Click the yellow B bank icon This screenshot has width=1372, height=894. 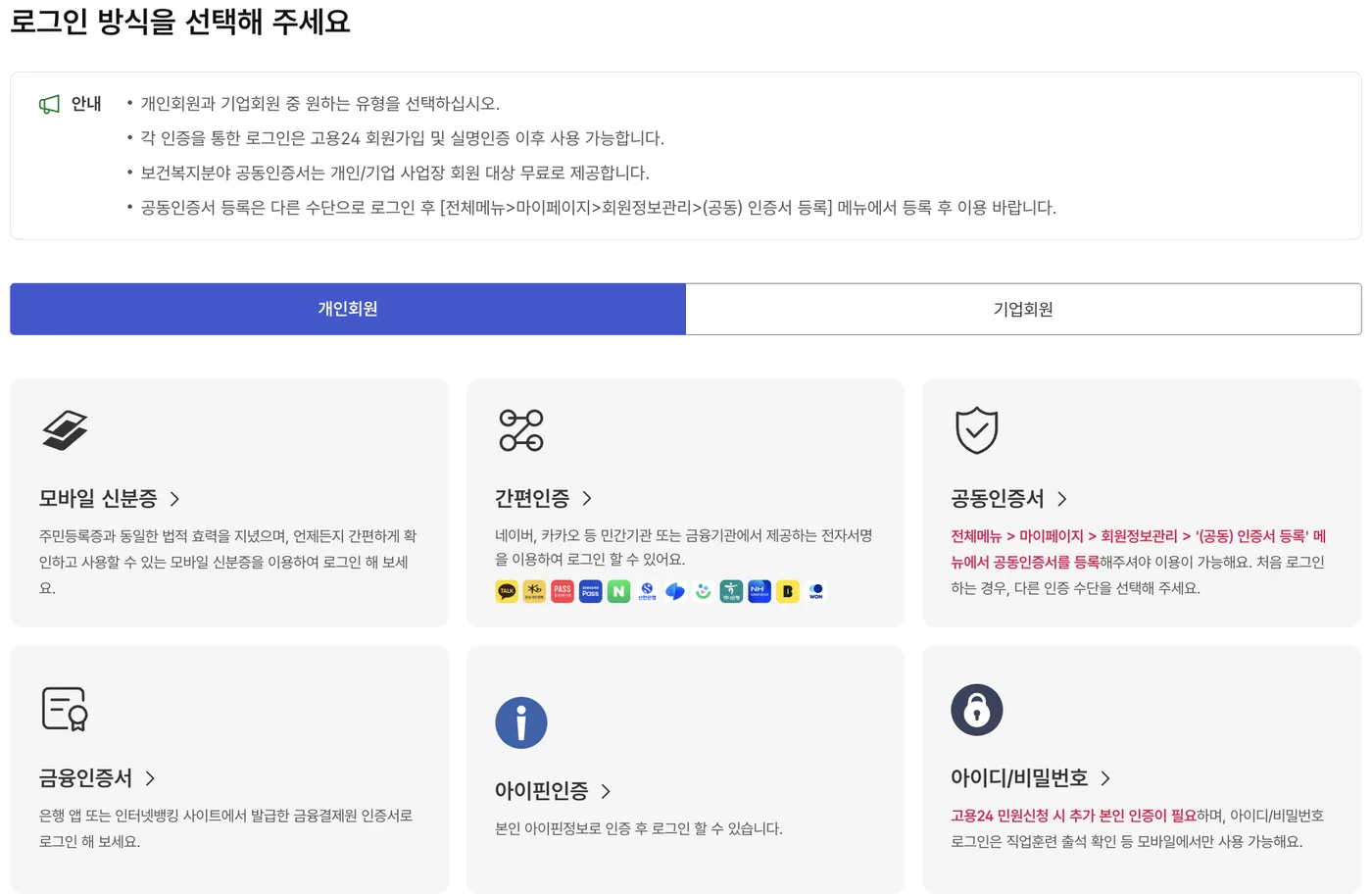pos(788,591)
